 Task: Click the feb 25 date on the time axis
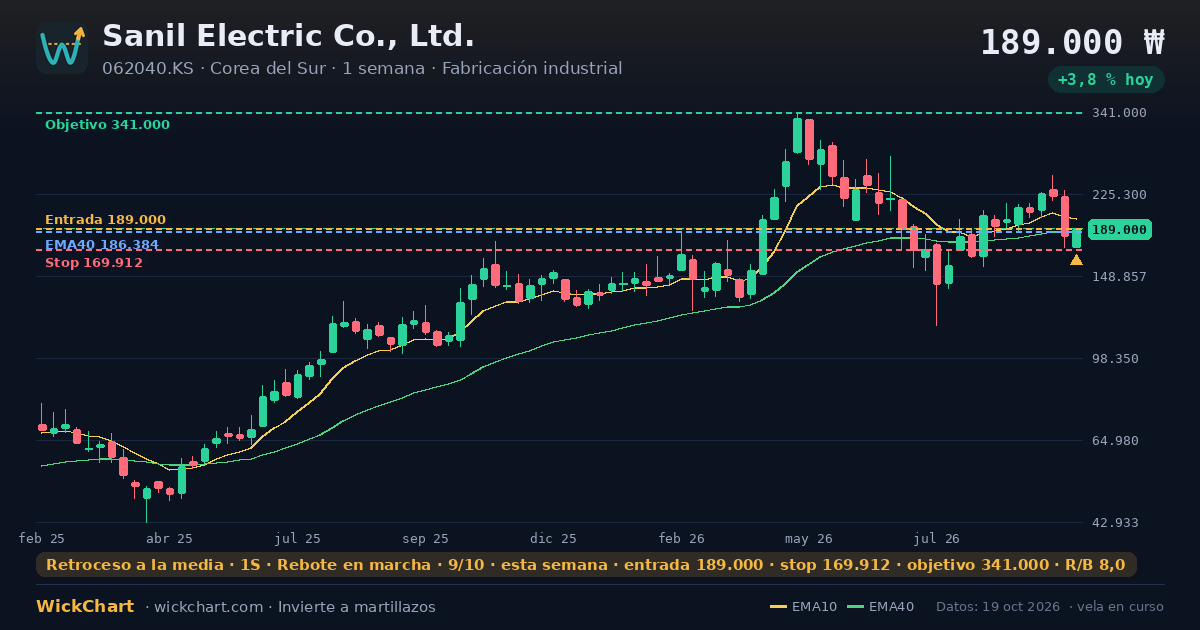click(41, 539)
